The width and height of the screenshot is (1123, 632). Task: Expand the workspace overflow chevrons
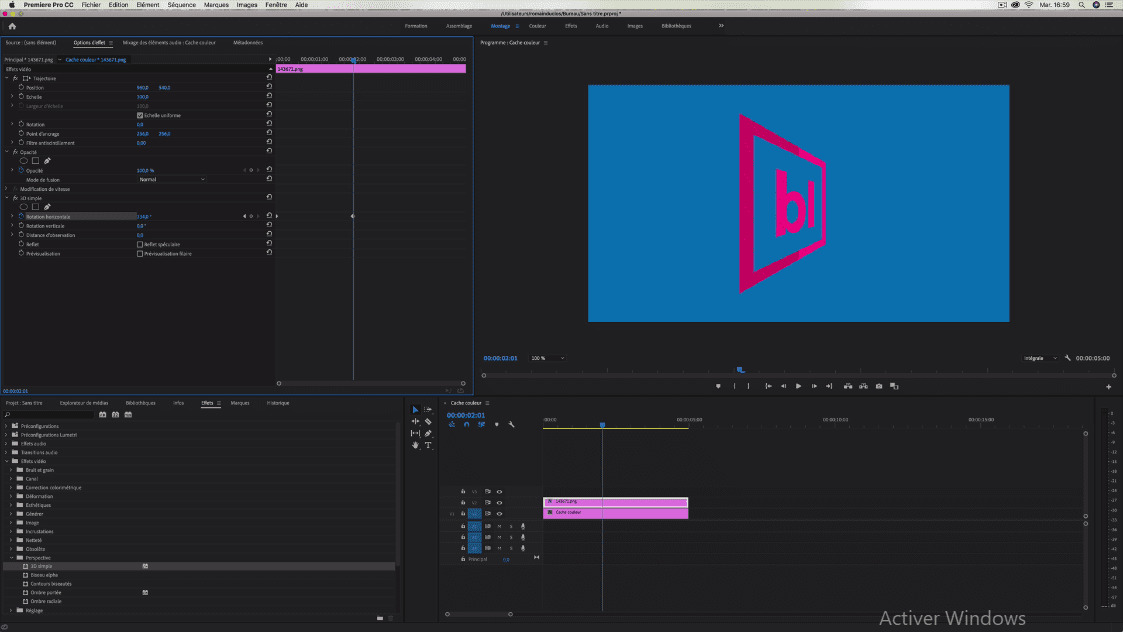pyautogui.click(x=721, y=26)
